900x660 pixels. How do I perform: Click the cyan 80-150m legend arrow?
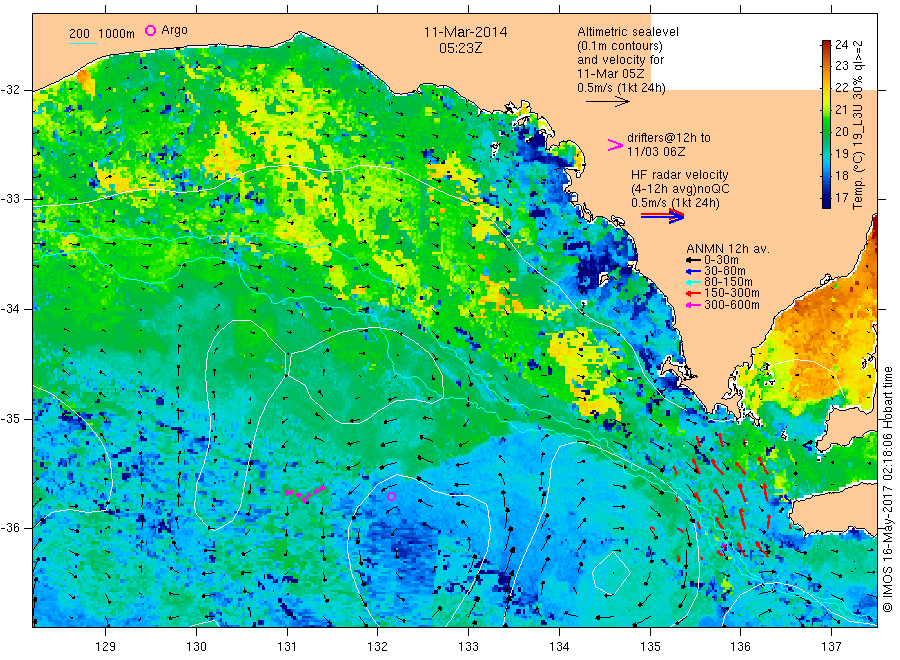pos(693,282)
